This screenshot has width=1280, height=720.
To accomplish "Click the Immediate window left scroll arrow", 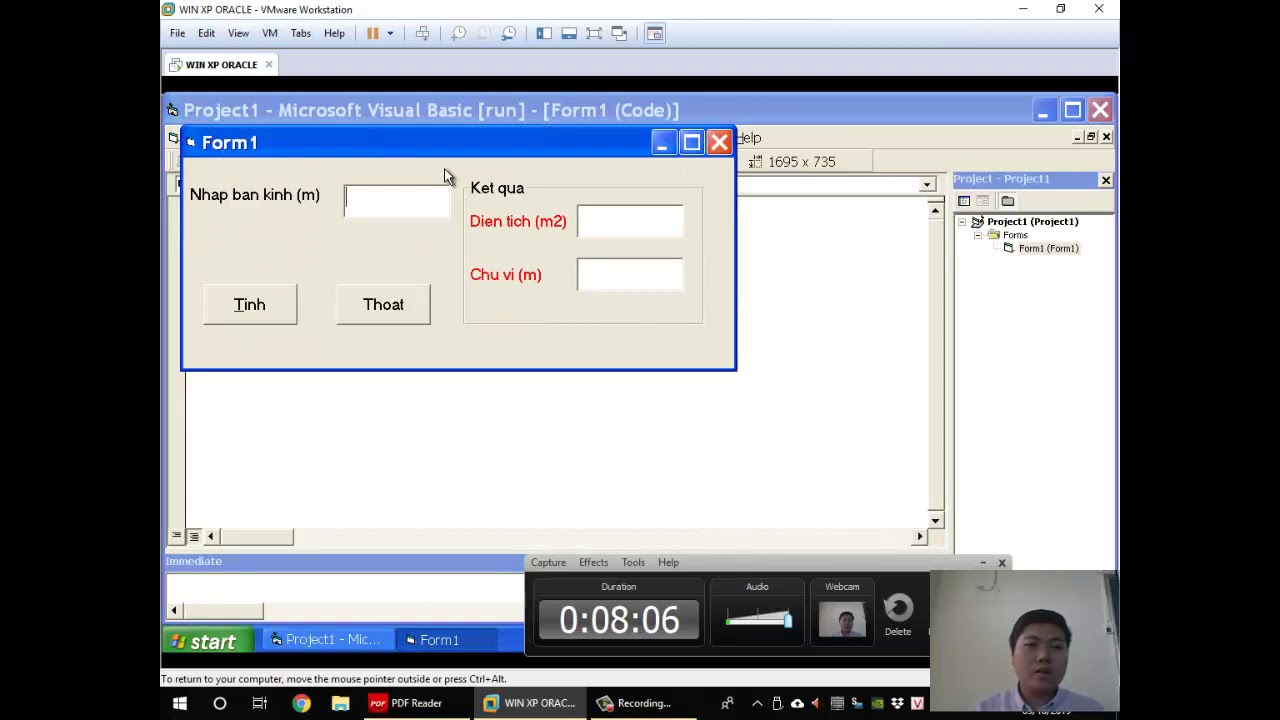I will pyautogui.click(x=174, y=610).
